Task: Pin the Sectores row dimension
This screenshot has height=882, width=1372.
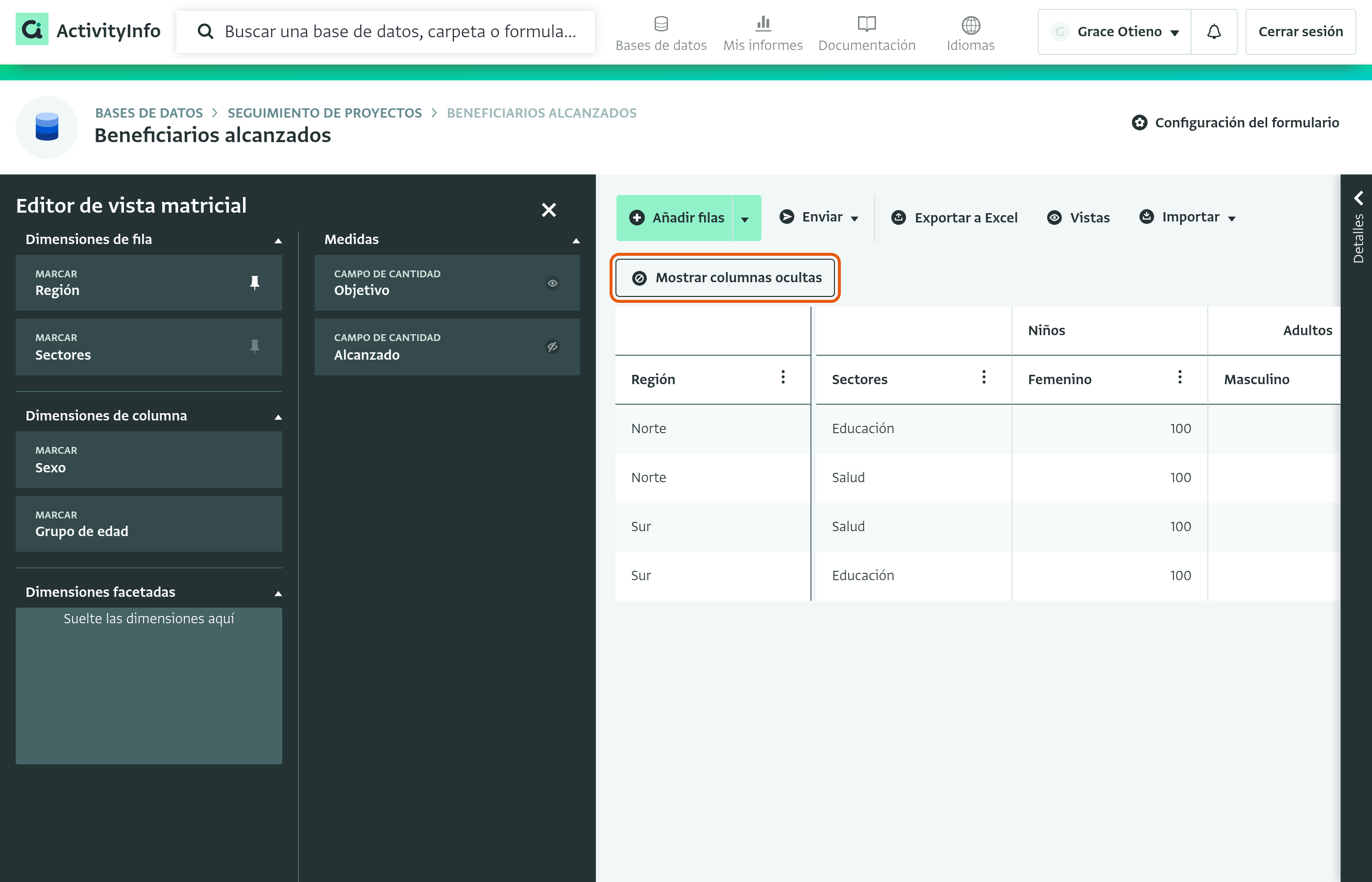Action: 255,346
